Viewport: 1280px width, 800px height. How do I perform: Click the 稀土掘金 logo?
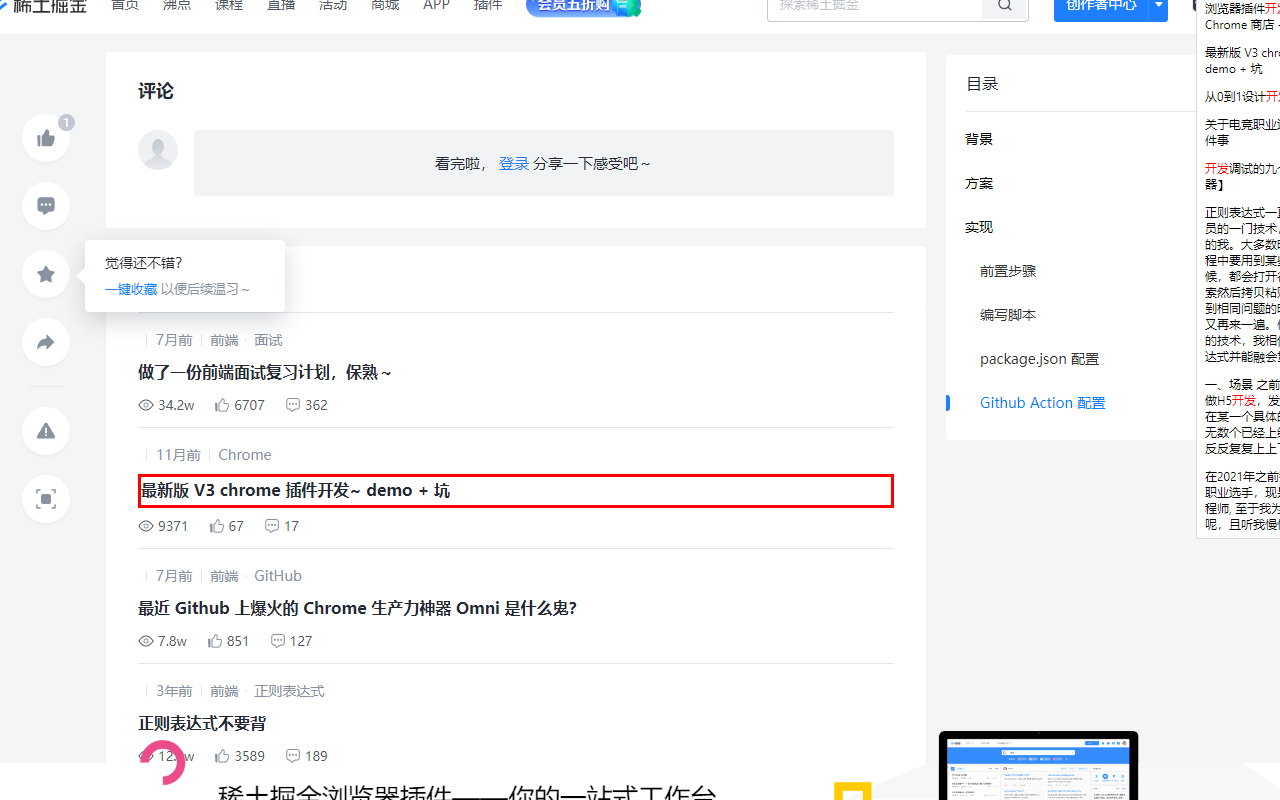click(44, 6)
